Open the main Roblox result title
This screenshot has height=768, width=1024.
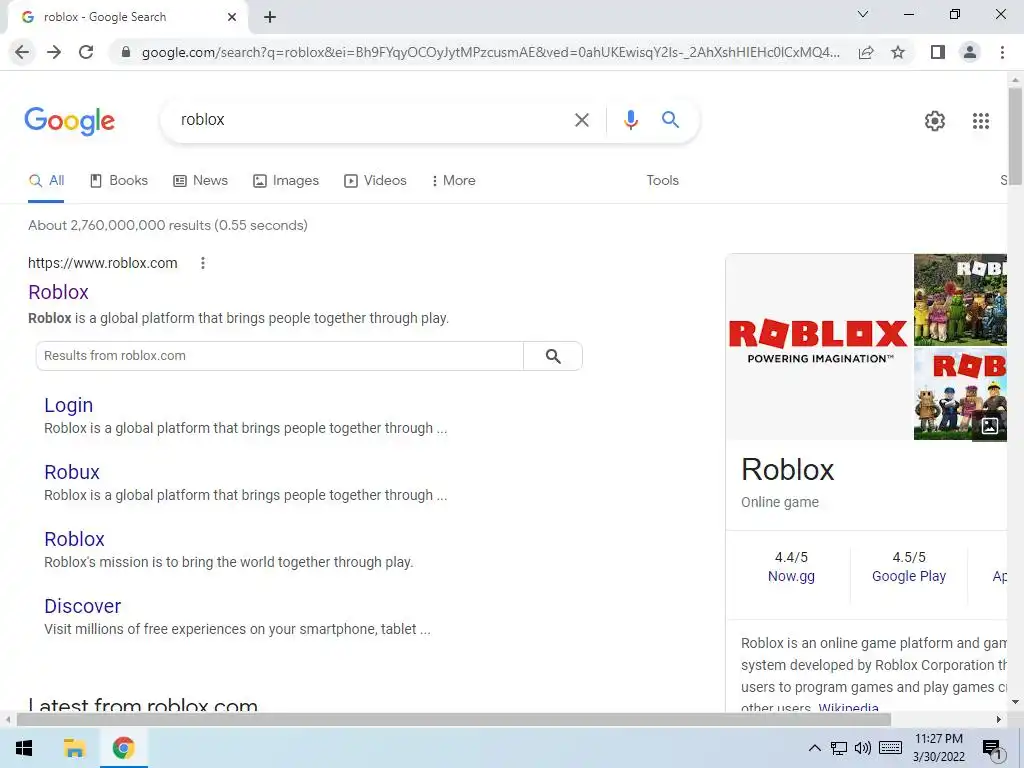58,292
